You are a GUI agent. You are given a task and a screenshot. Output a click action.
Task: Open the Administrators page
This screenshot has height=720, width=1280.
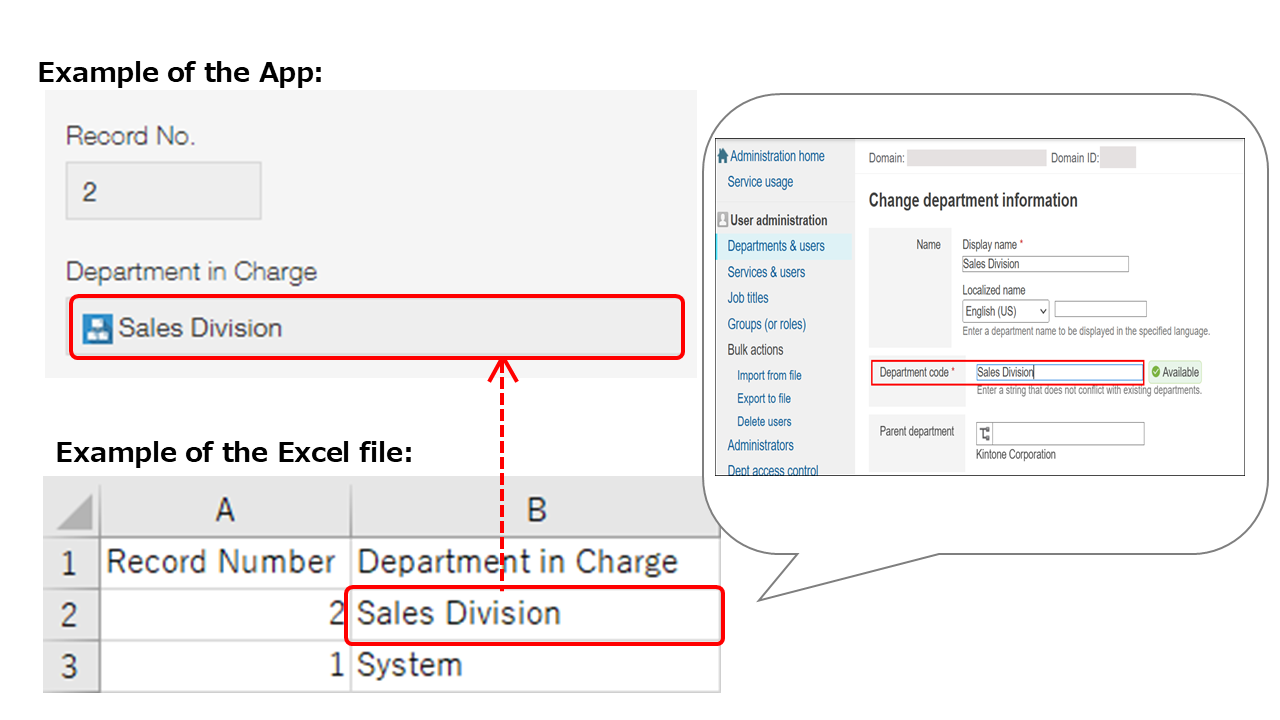760,445
